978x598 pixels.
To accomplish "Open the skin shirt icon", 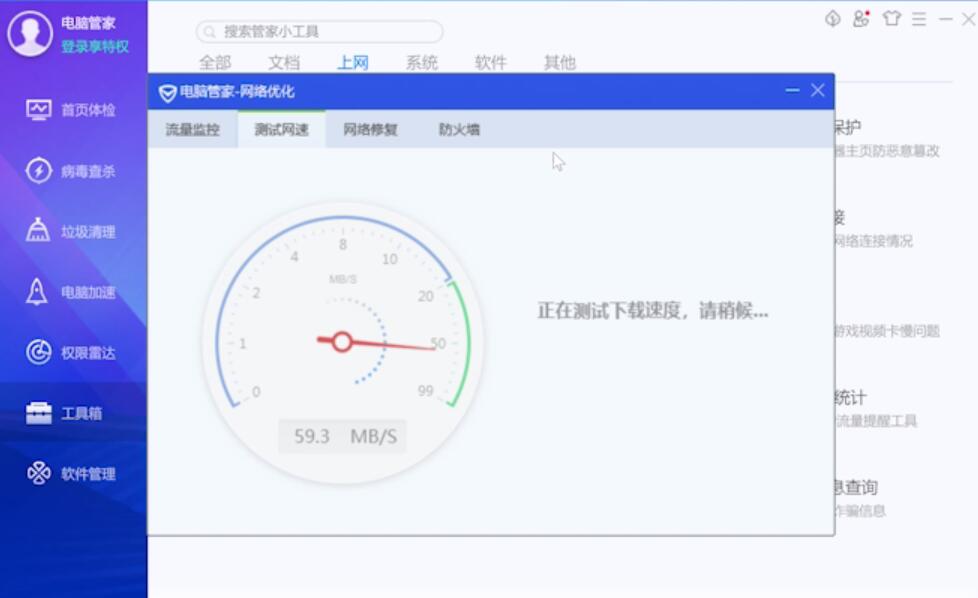I will point(891,19).
